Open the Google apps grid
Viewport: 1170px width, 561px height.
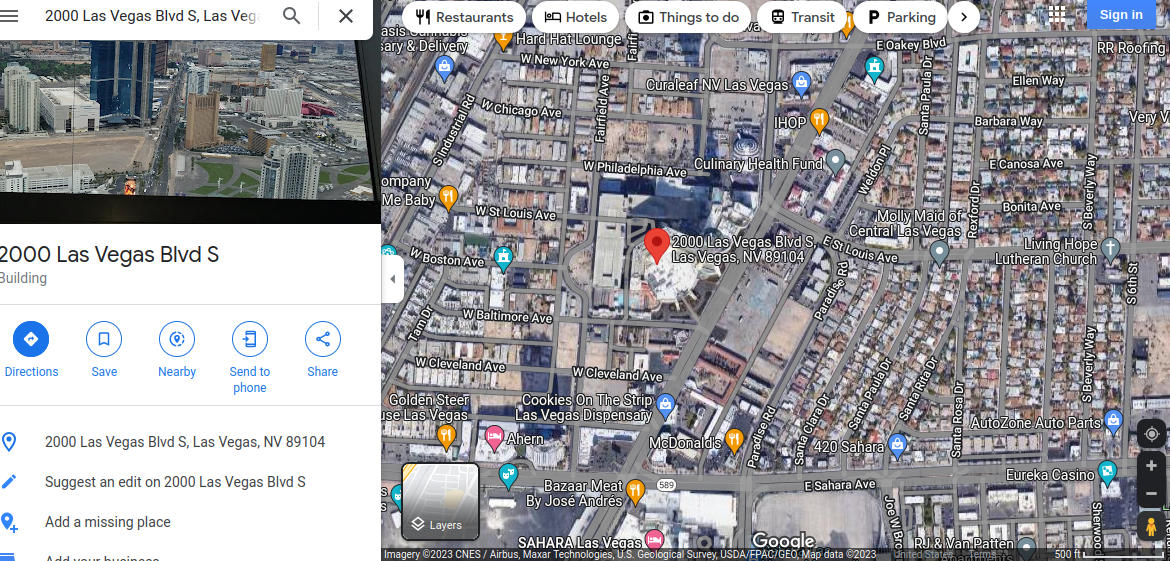pos(1057,14)
